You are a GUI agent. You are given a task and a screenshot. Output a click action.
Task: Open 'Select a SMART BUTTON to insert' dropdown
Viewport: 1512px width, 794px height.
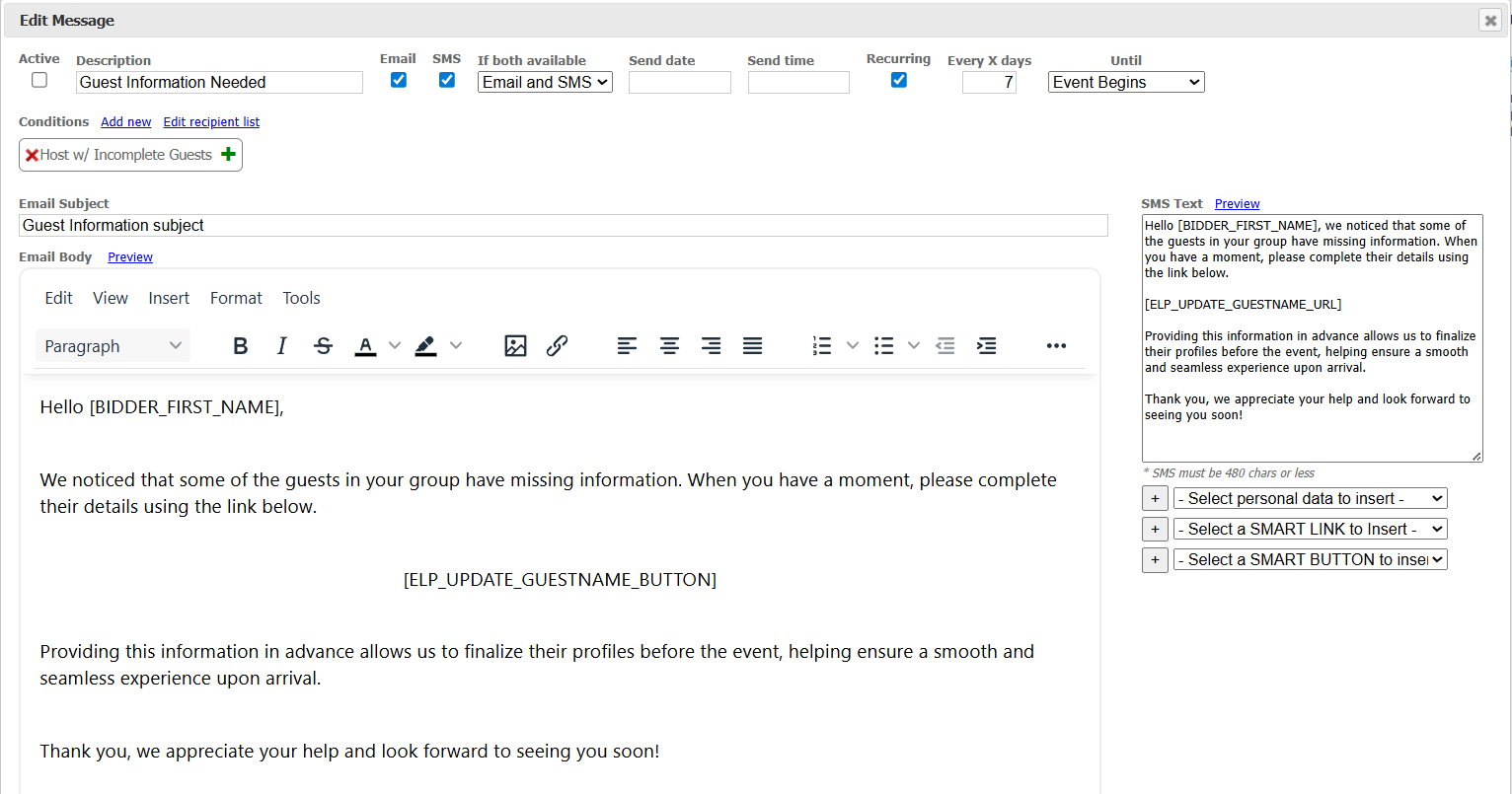click(1311, 560)
